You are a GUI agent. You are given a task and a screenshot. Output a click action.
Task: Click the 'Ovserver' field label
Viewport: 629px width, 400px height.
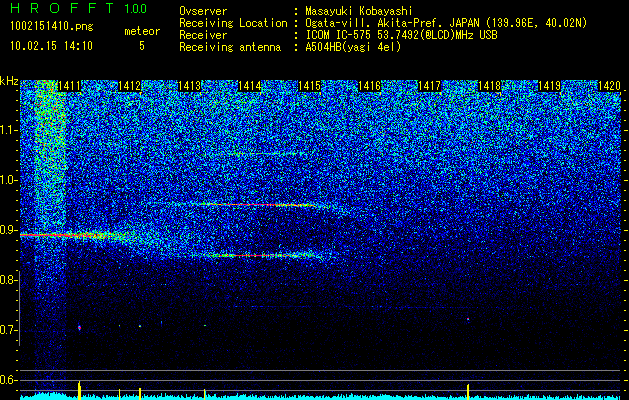click(x=203, y=11)
